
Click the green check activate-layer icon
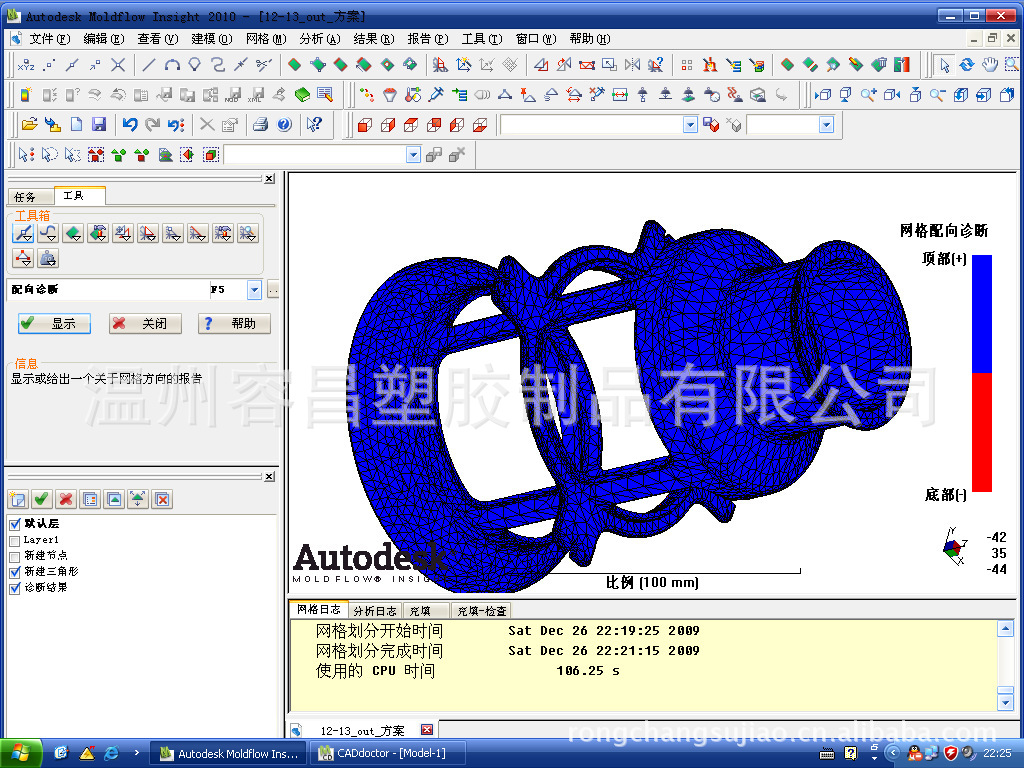click(x=41, y=500)
